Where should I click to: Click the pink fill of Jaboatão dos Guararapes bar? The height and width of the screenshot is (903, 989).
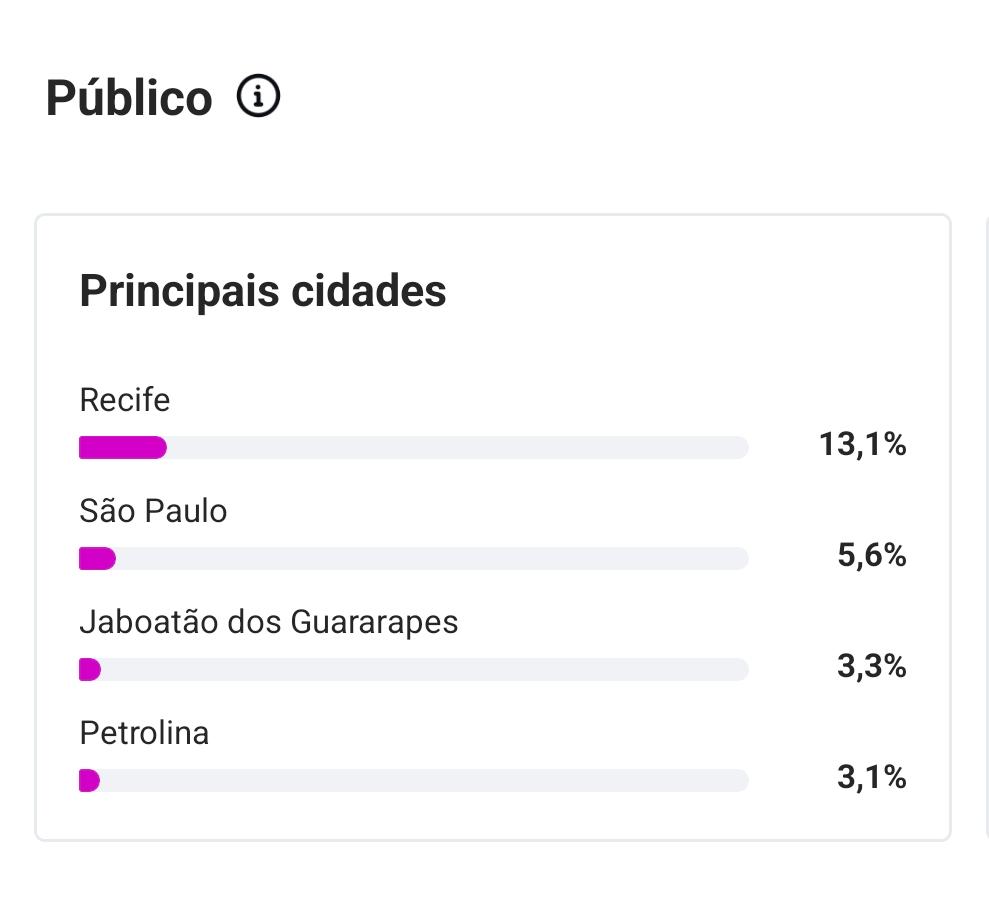coord(89,670)
